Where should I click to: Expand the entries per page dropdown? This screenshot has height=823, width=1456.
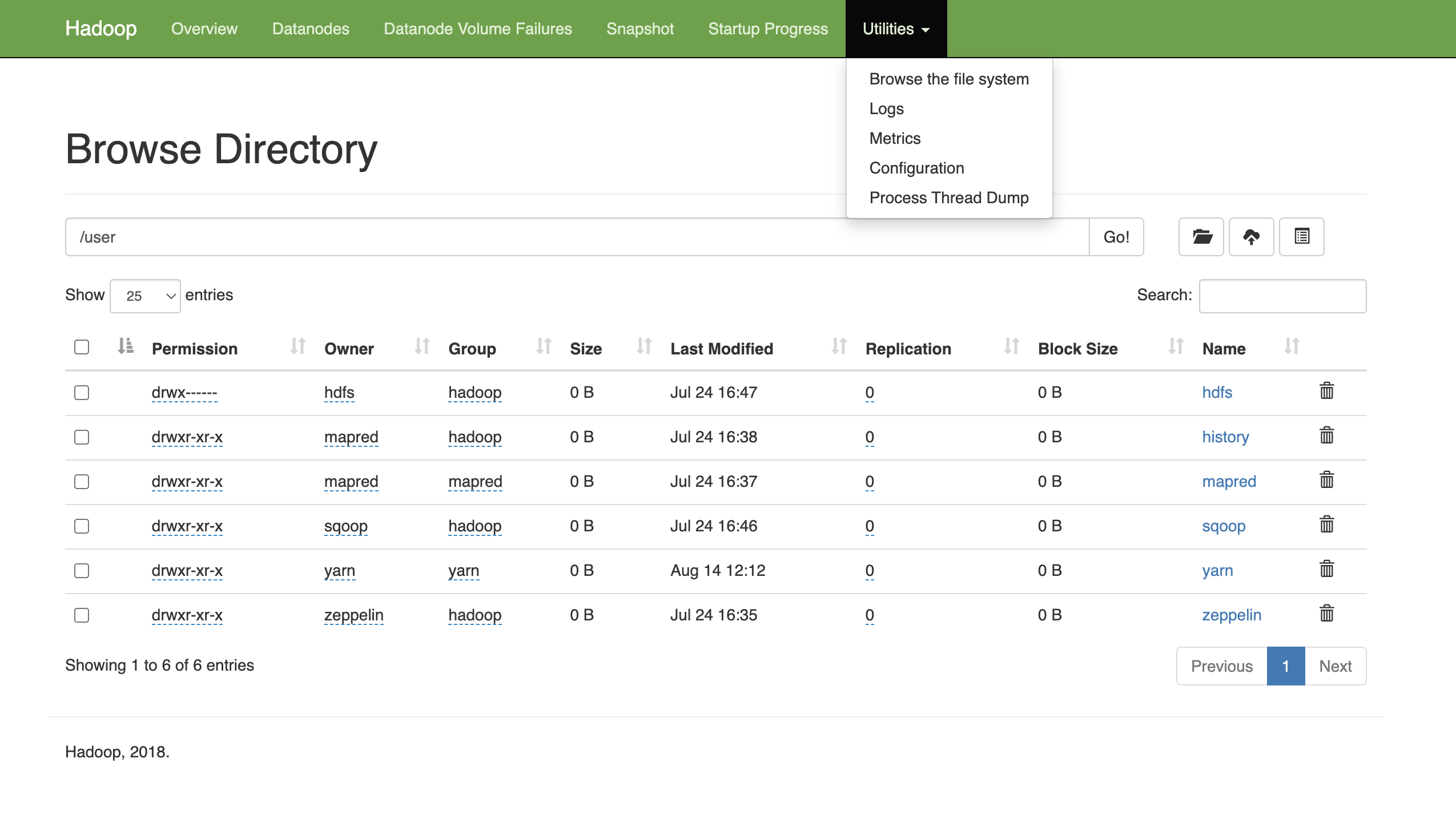point(144,296)
